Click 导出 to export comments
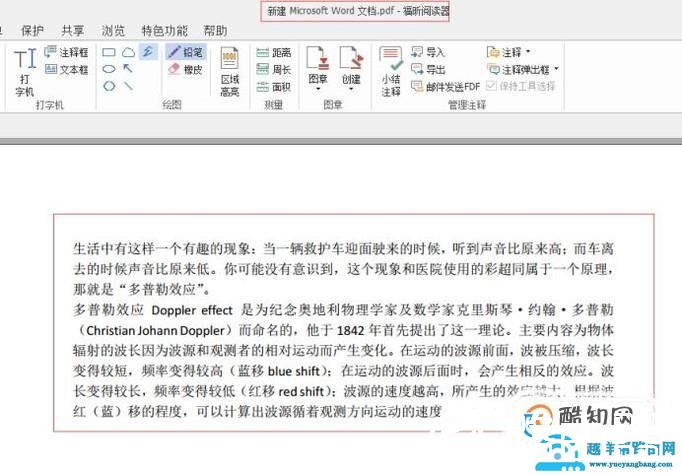 click(x=428, y=69)
